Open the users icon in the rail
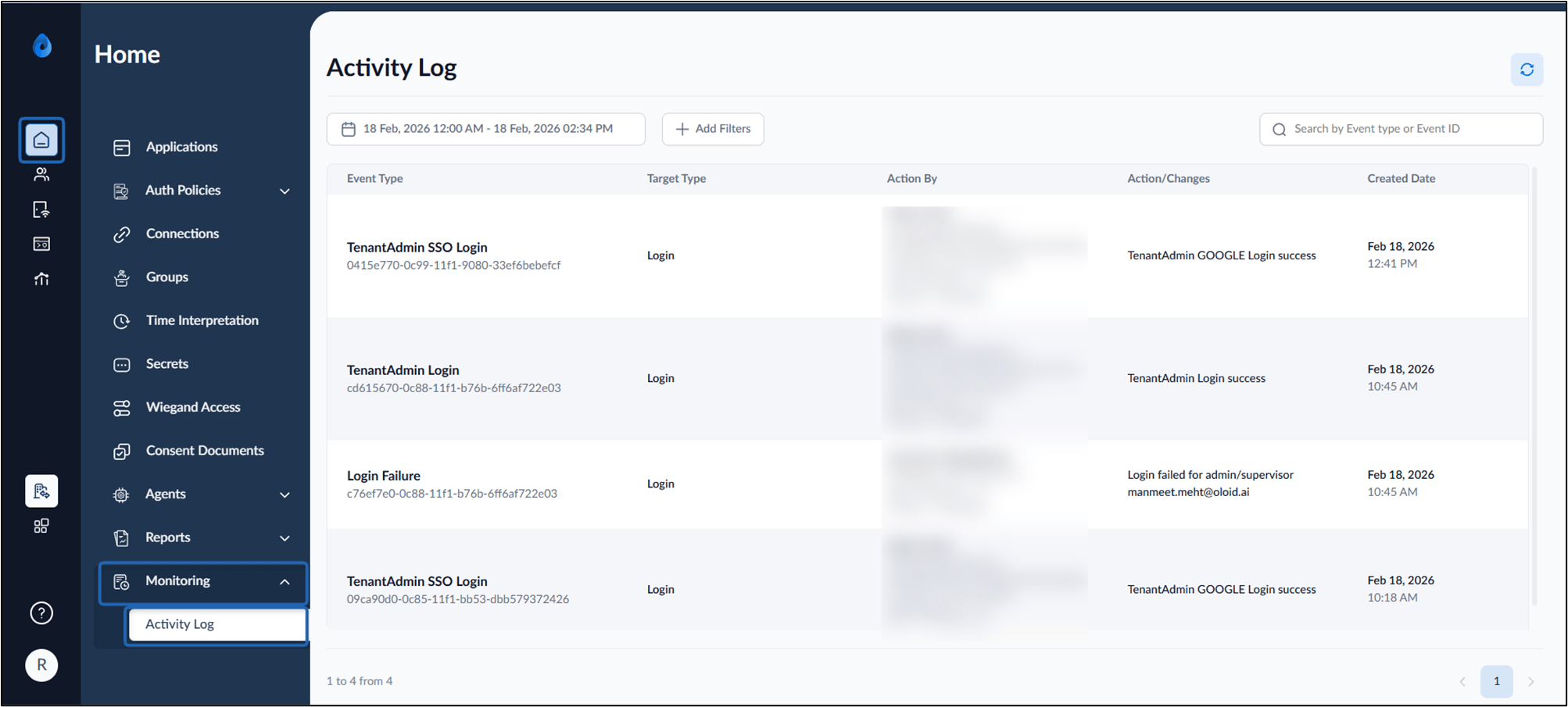The height and width of the screenshot is (707, 1568). coord(41,175)
